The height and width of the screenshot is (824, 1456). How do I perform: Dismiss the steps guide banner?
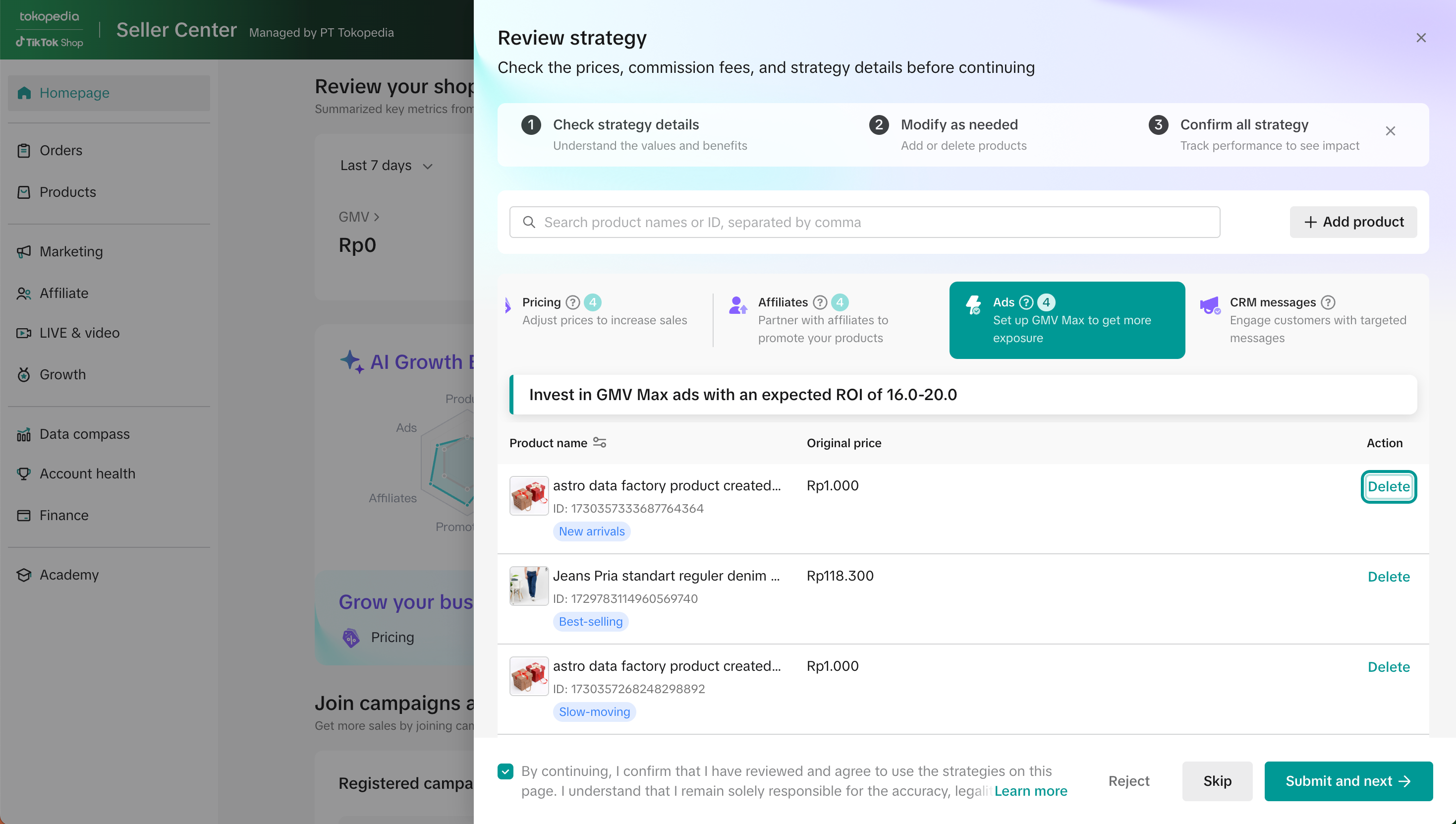click(x=1390, y=131)
